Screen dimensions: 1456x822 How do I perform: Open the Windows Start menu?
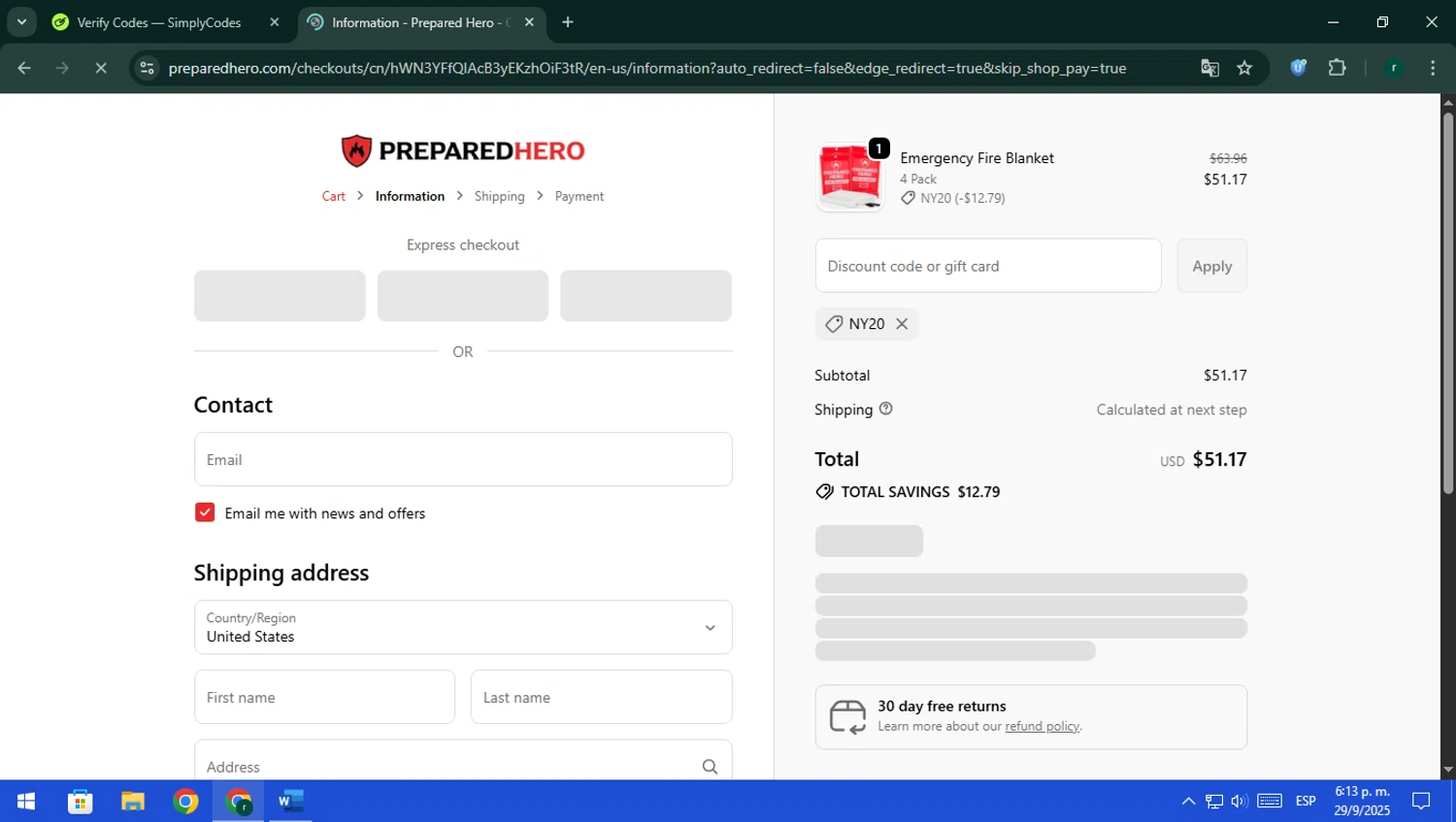26,802
